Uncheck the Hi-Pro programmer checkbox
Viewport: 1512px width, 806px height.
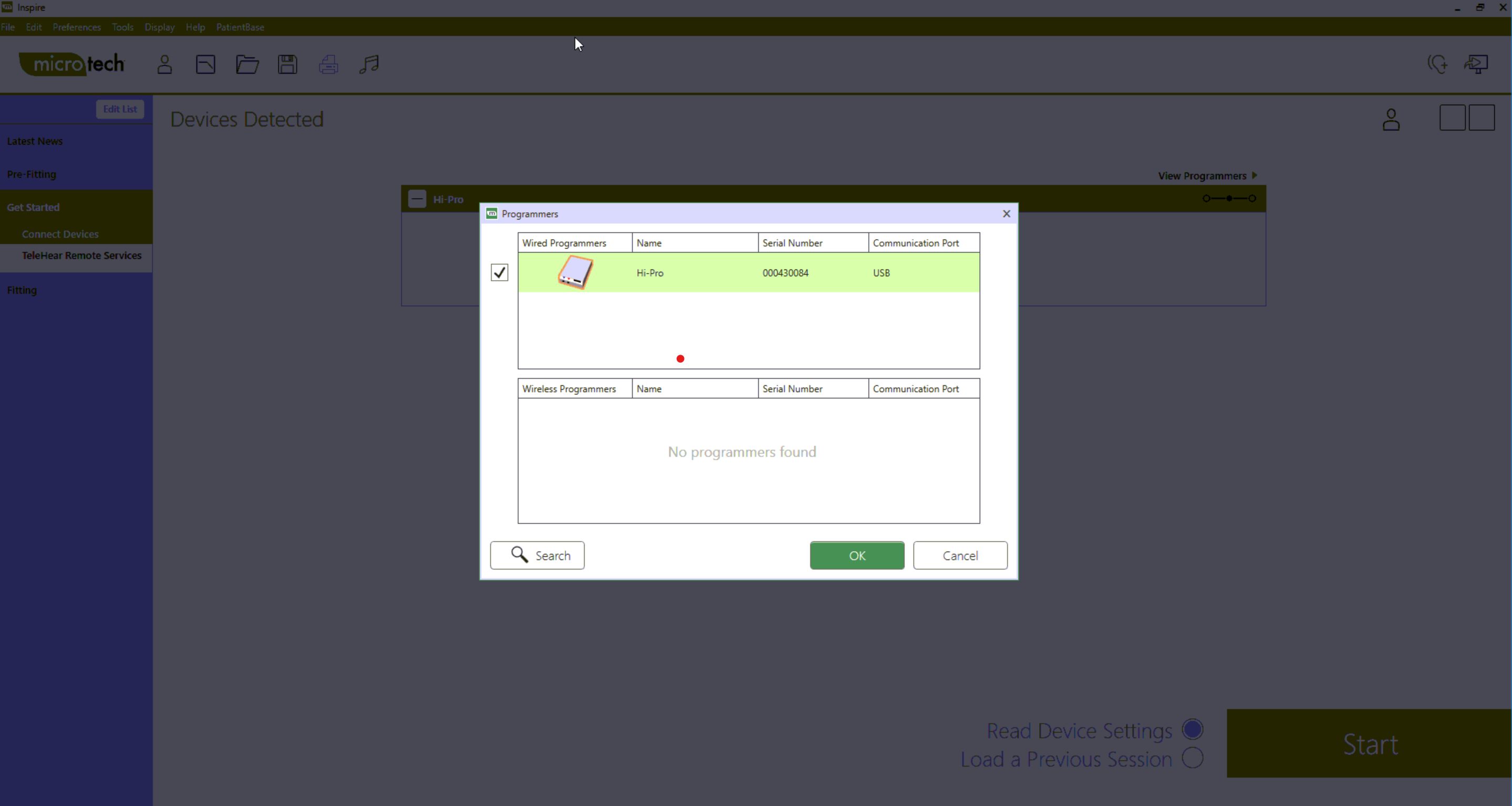point(500,272)
